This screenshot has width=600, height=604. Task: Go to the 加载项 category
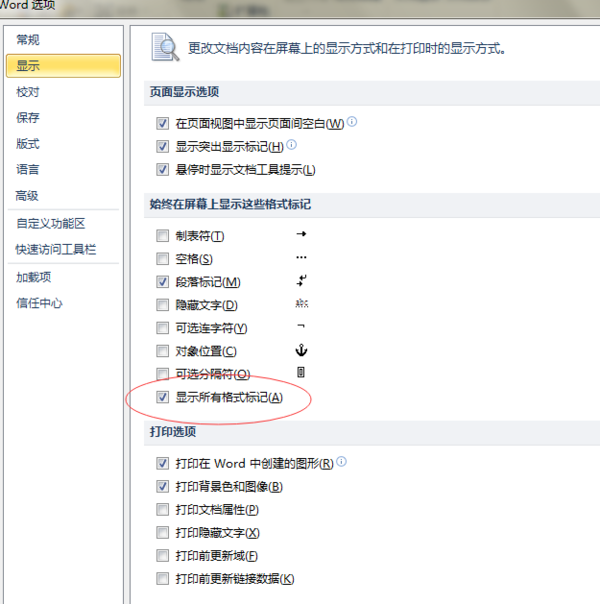[34, 277]
